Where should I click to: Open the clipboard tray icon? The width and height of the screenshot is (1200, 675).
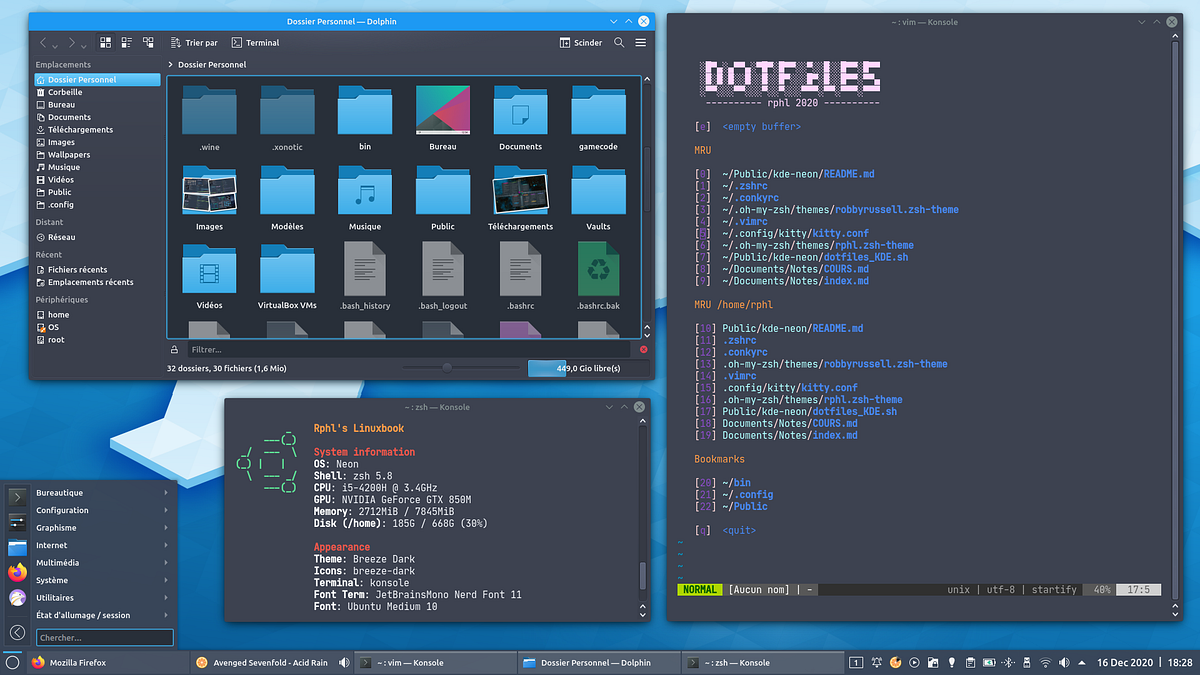[x=970, y=662]
